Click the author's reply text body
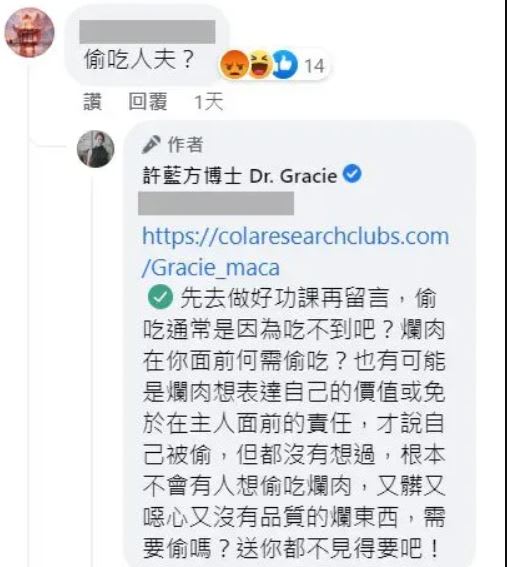 pos(294,422)
